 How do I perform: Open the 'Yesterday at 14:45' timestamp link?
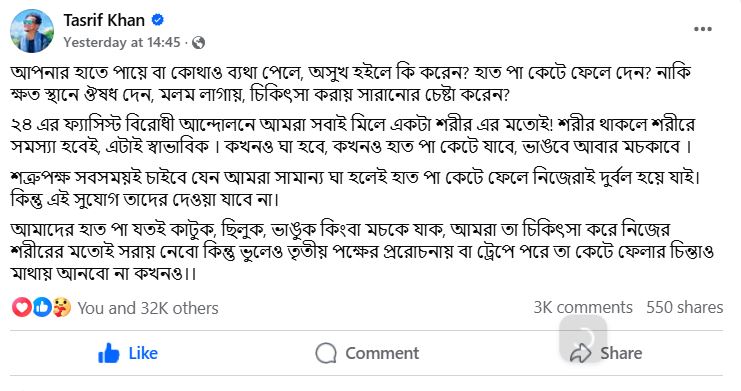(122, 42)
